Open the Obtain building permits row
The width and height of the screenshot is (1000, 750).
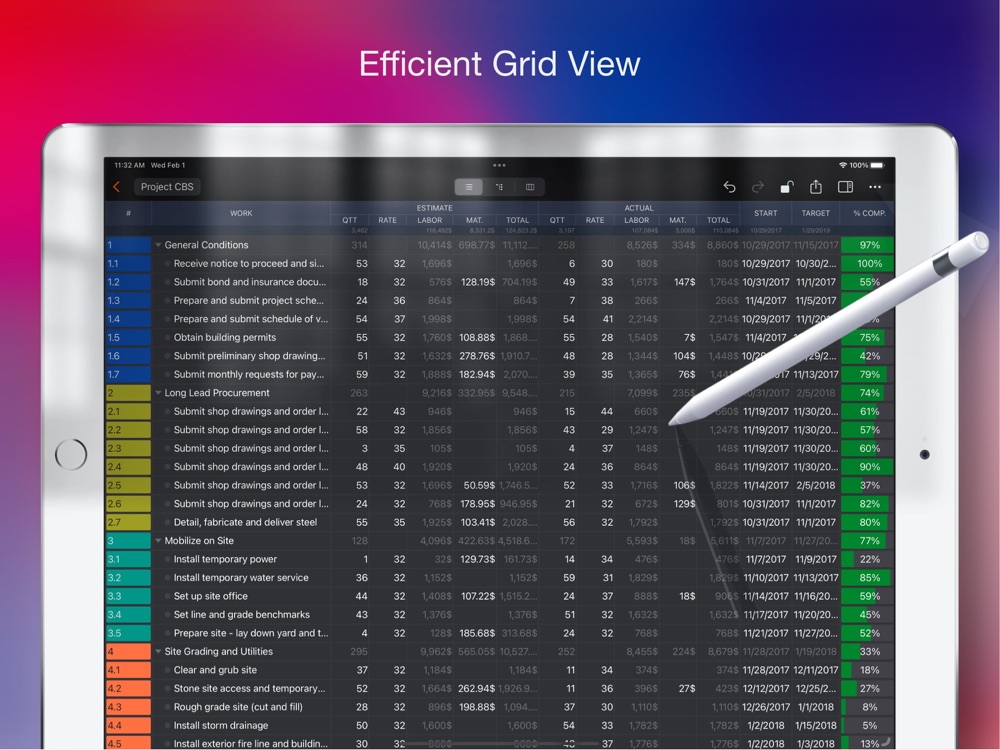pyautogui.click(x=224, y=337)
